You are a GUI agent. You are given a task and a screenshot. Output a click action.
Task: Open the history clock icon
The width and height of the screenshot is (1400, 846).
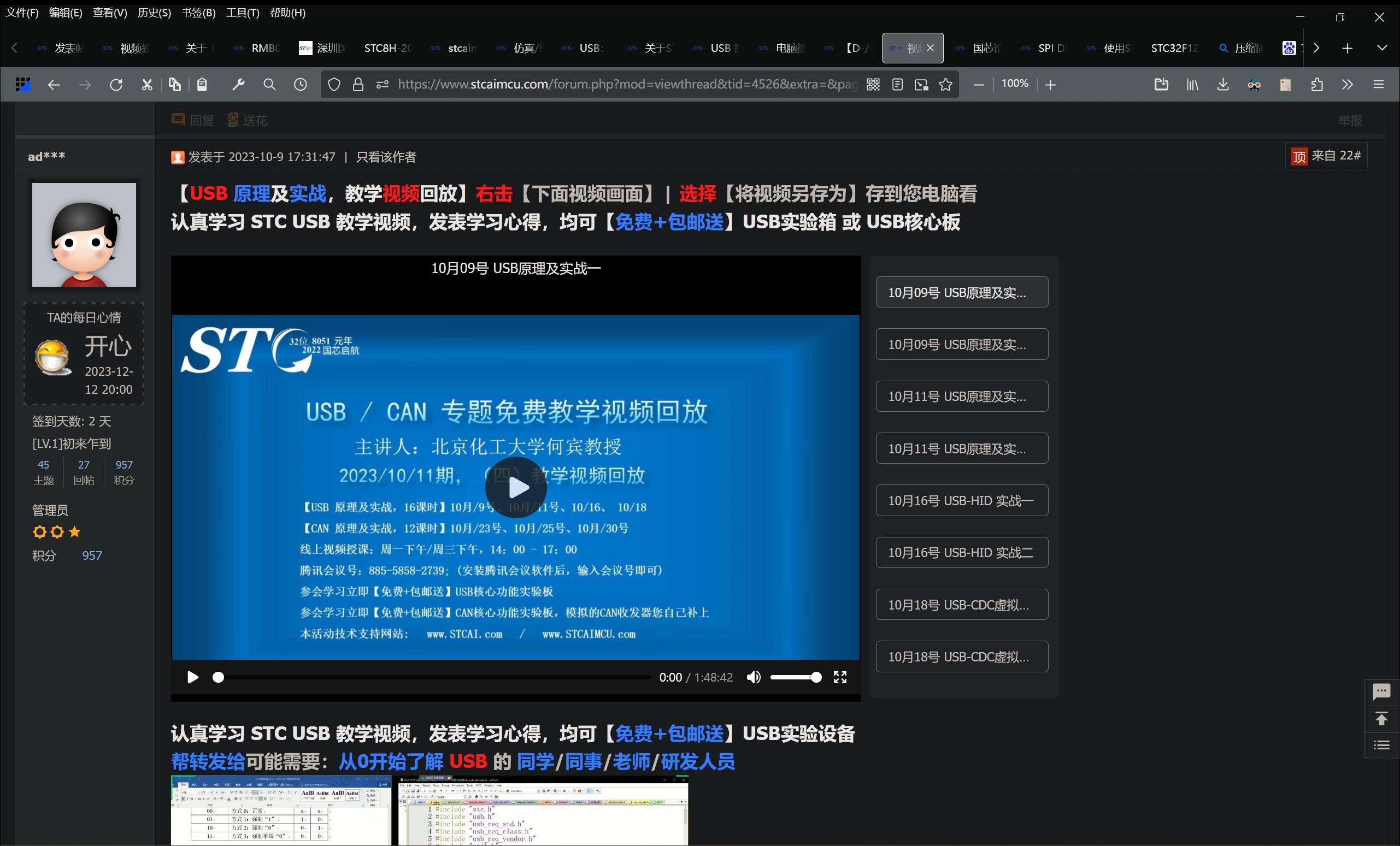pyautogui.click(x=300, y=85)
